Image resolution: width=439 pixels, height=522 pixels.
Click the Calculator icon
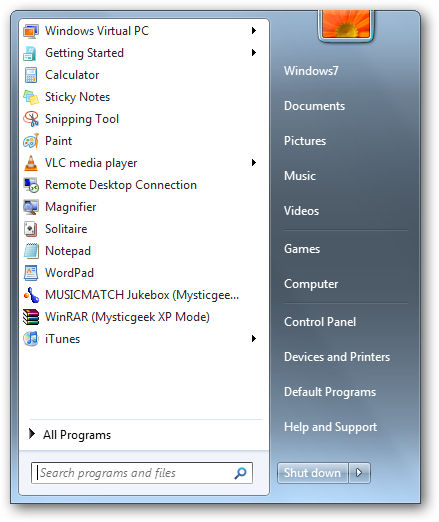(31, 75)
